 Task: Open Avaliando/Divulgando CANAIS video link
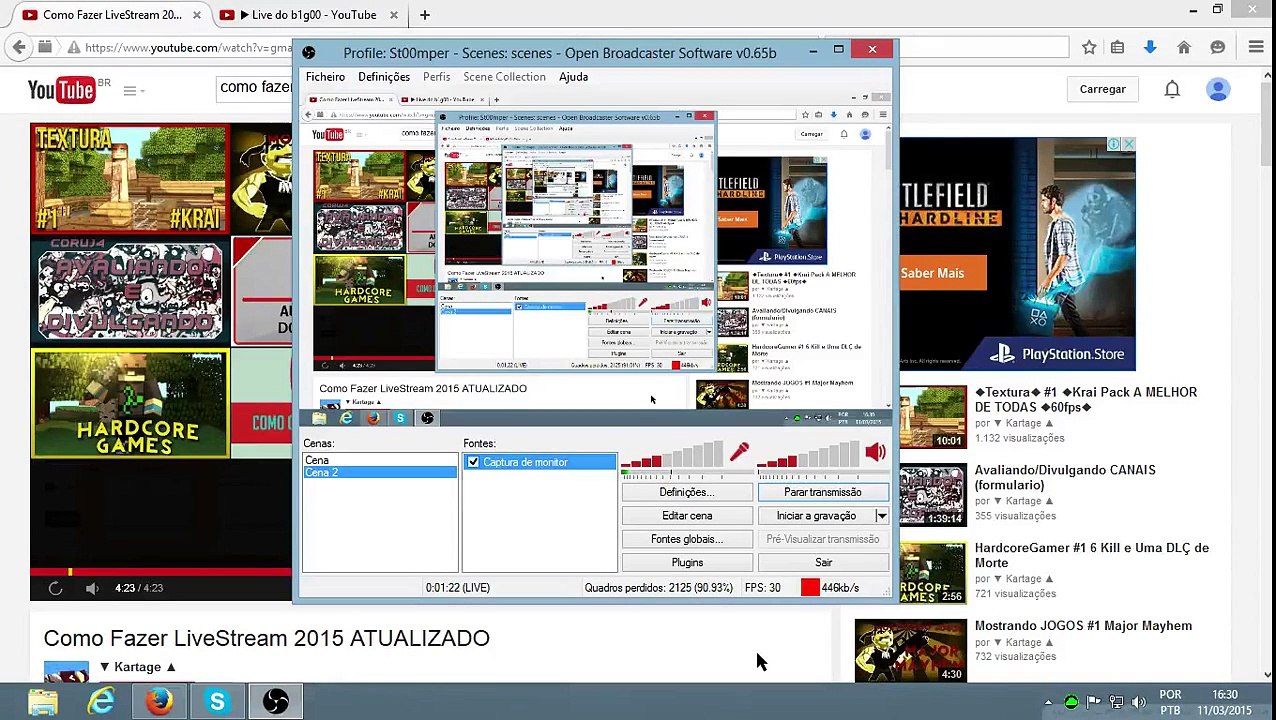(x=1064, y=477)
